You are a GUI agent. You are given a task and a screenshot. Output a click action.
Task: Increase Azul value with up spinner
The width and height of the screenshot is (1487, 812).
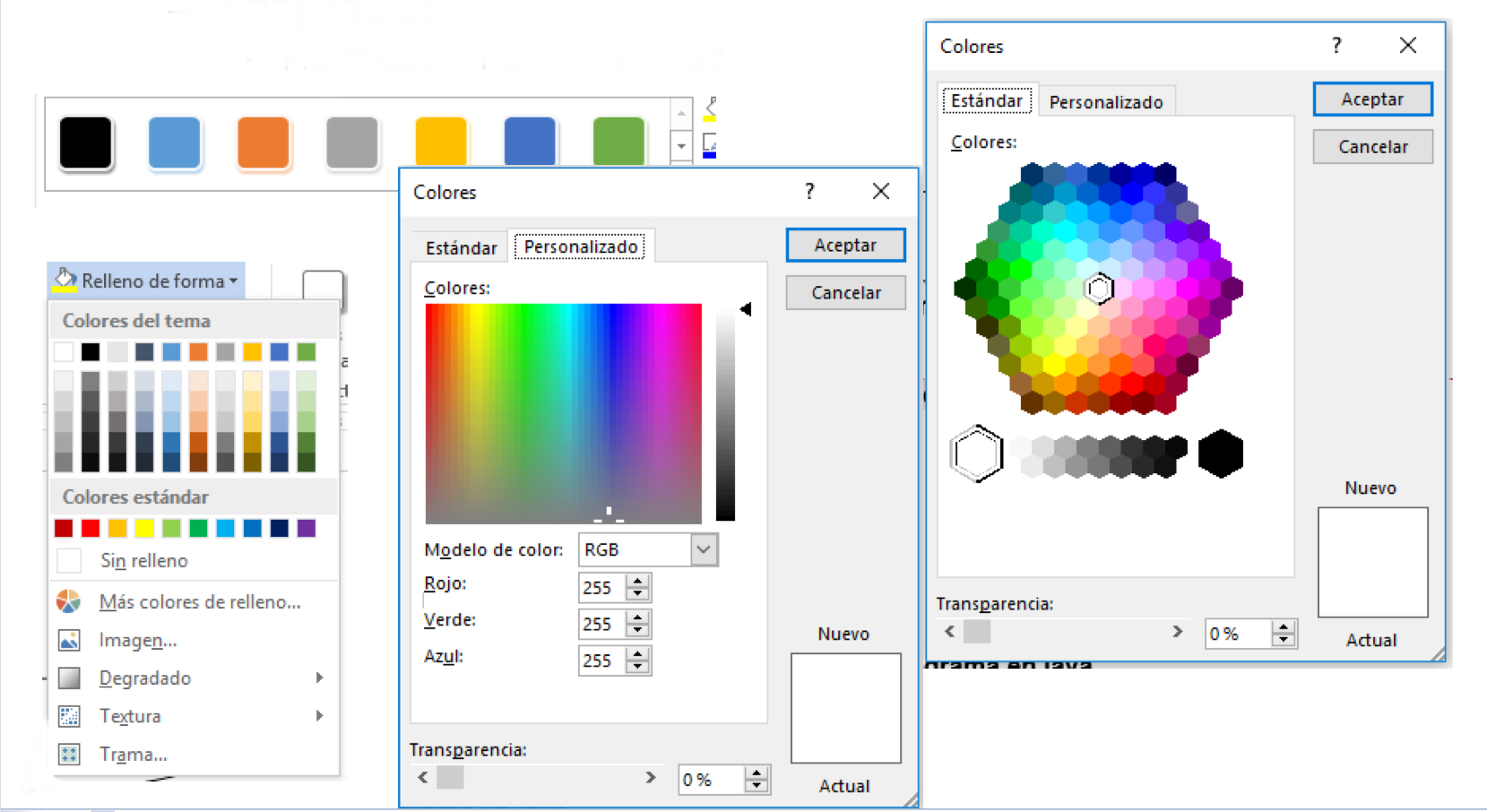pos(638,653)
